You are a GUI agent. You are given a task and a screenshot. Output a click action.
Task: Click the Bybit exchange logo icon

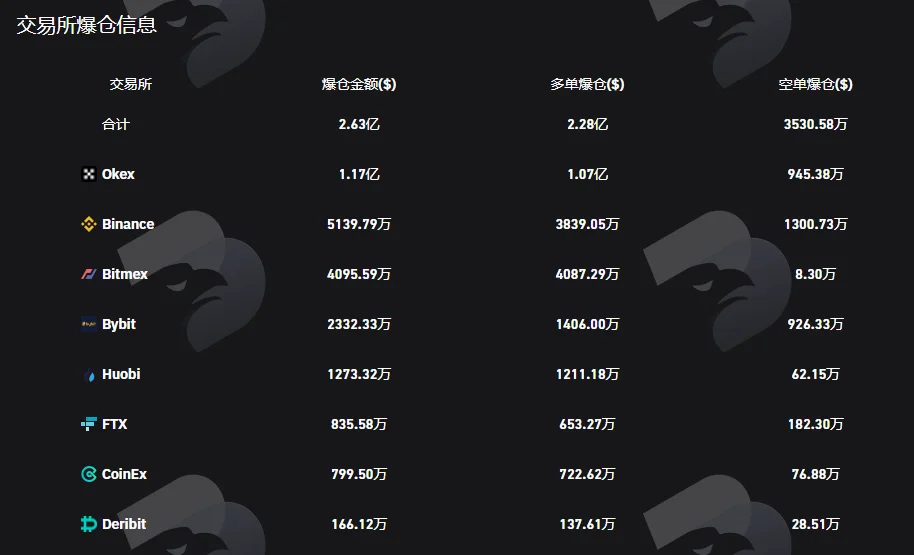[89, 324]
